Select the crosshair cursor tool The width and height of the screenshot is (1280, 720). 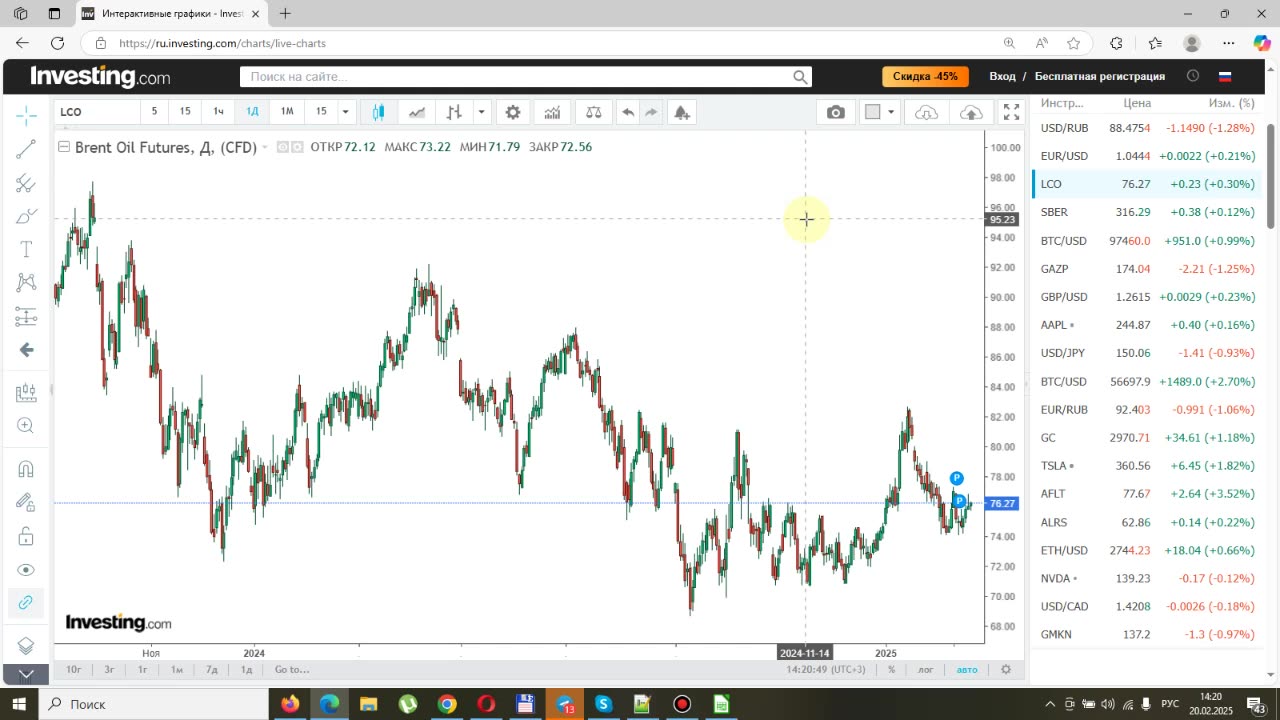pos(26,116)
